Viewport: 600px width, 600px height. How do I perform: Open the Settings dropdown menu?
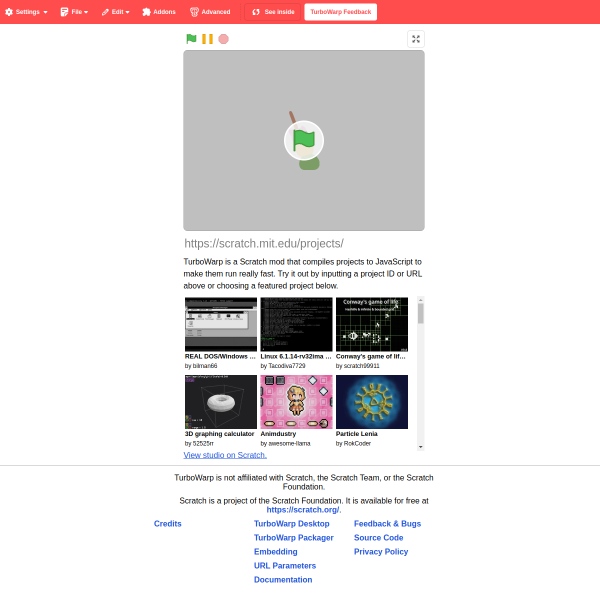coord(26,12)
